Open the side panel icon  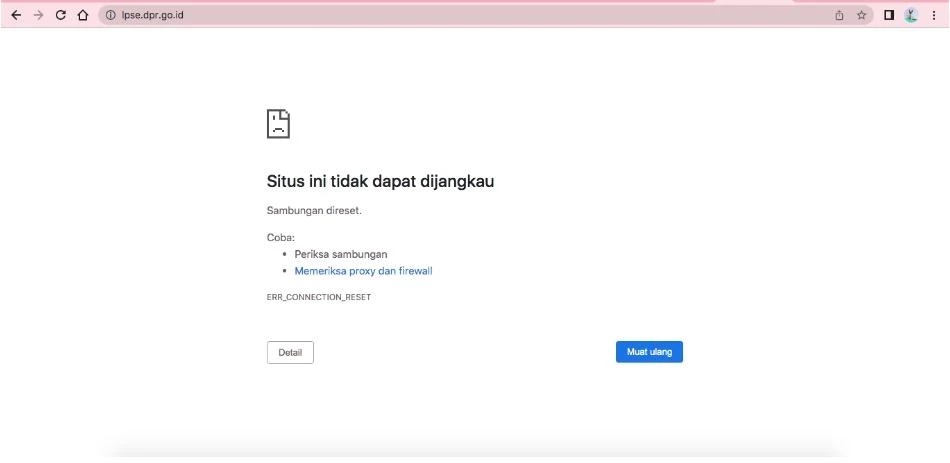[x=889, y=15]
